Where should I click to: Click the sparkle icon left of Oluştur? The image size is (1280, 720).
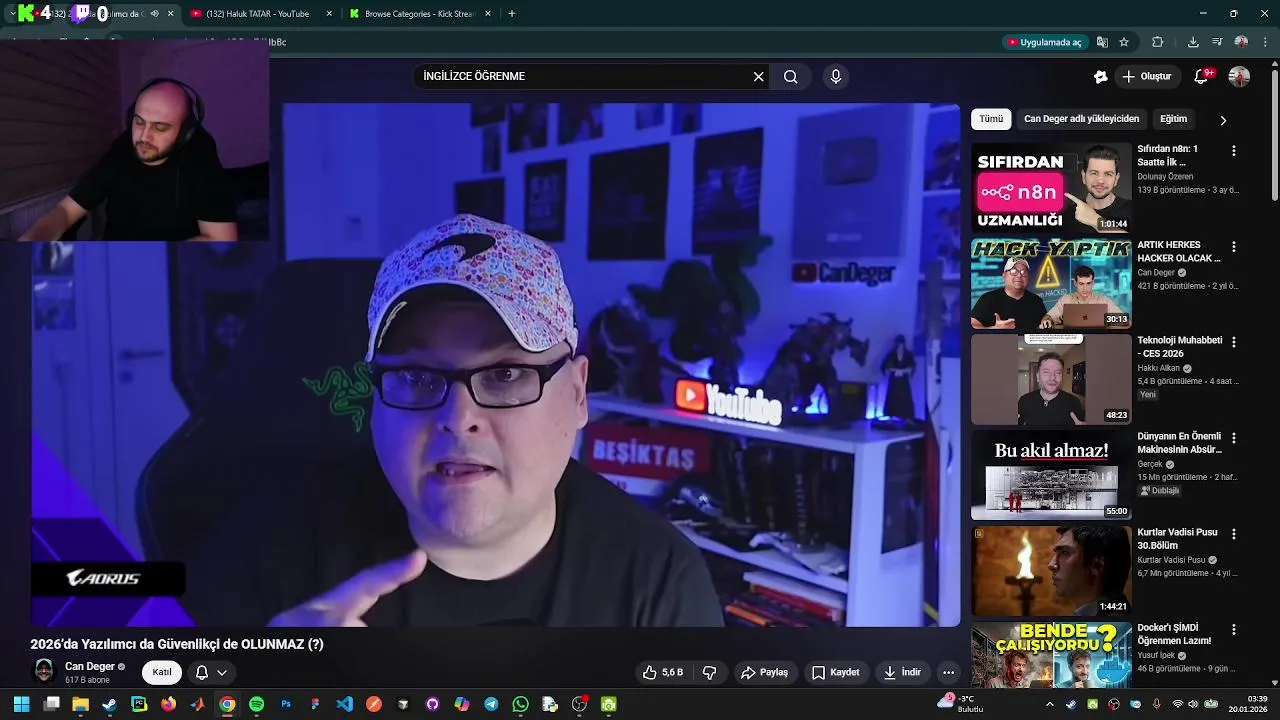point(1100,76)
